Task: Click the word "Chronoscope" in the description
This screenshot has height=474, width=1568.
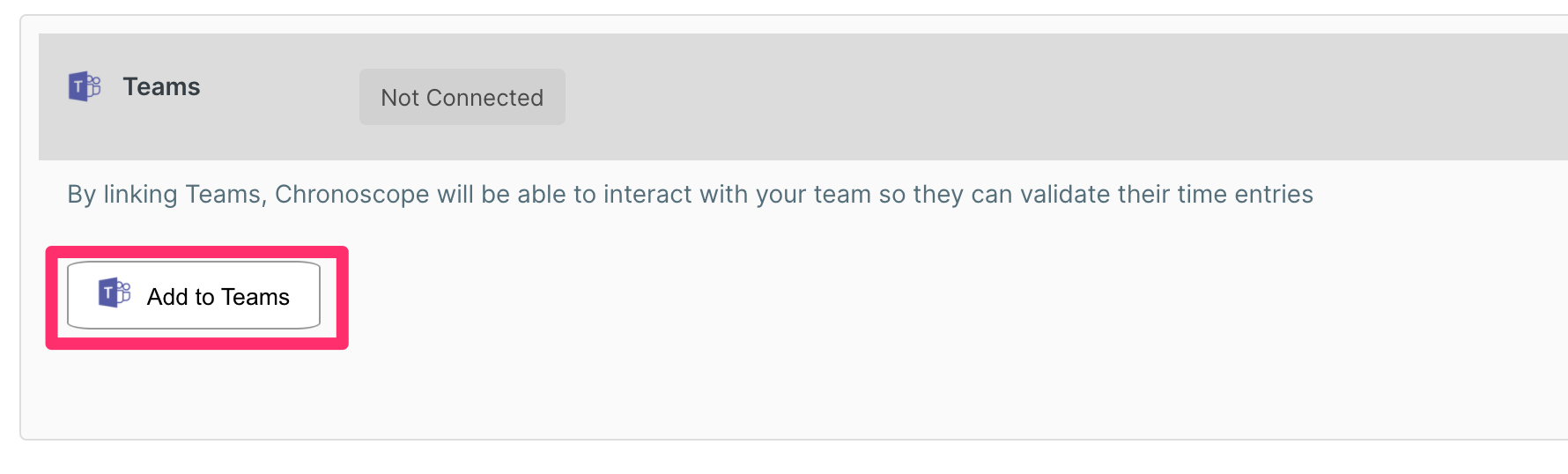Action: point(352,194)
